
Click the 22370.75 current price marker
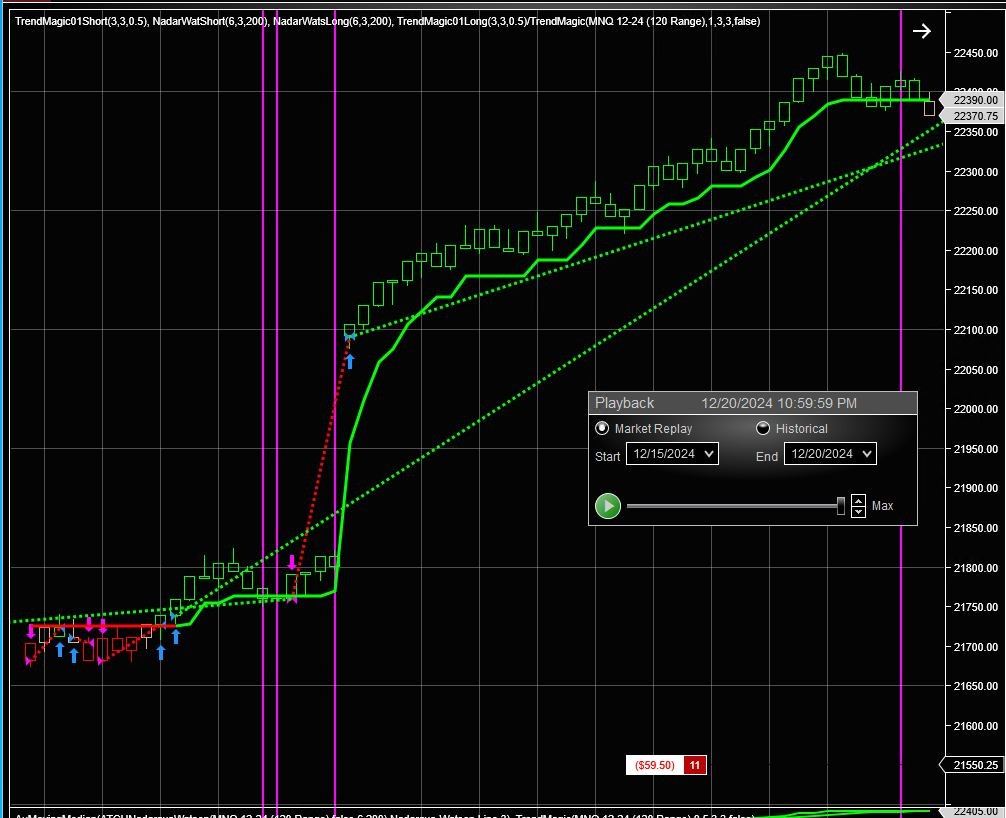971,115
